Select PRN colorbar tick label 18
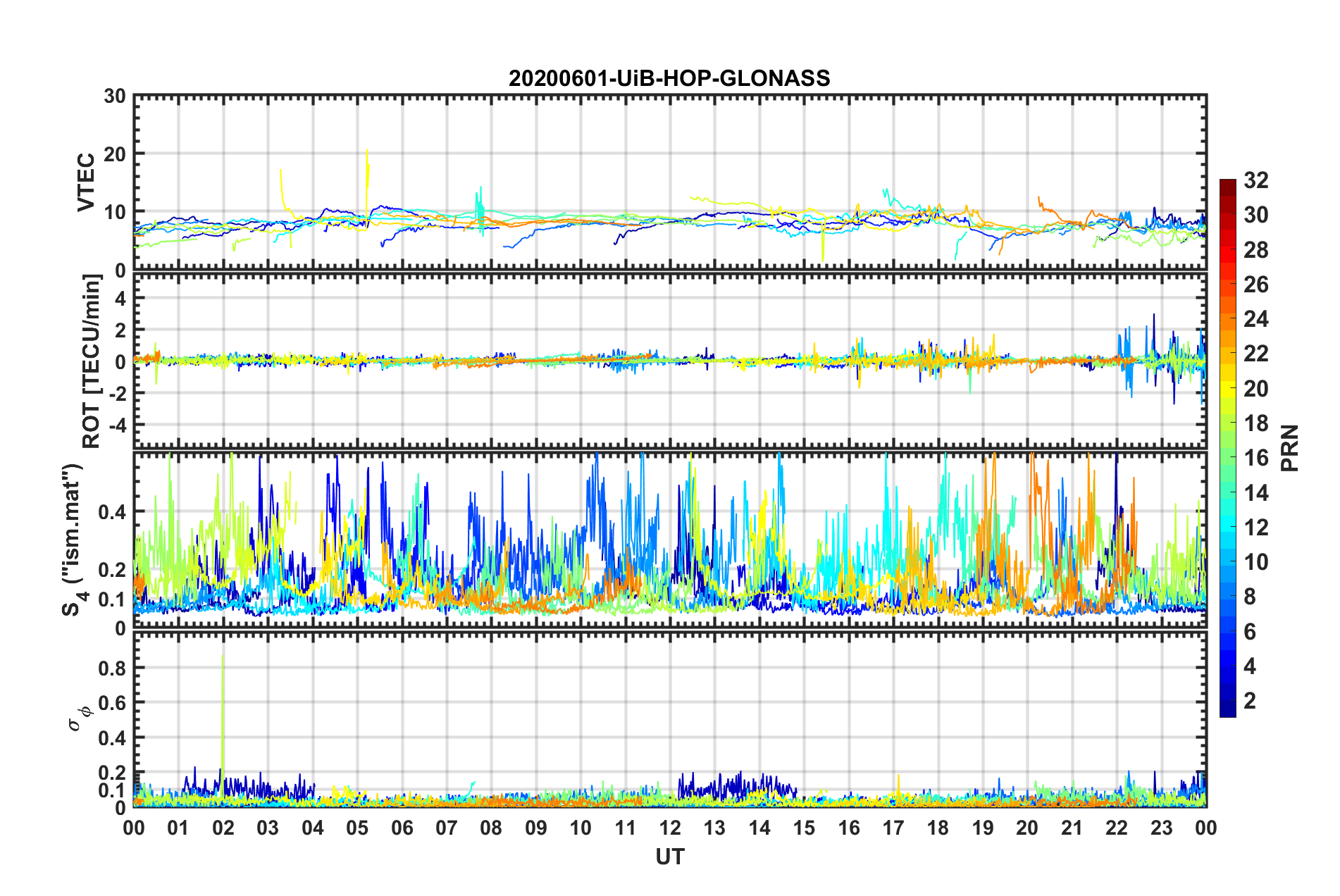1340x896 pixels. pos(1256,423)
